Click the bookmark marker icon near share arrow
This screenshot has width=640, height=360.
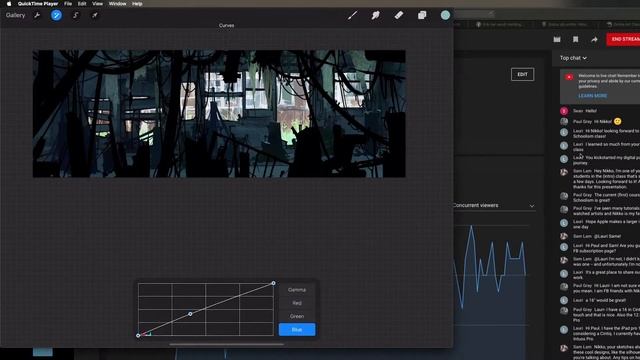576,39
